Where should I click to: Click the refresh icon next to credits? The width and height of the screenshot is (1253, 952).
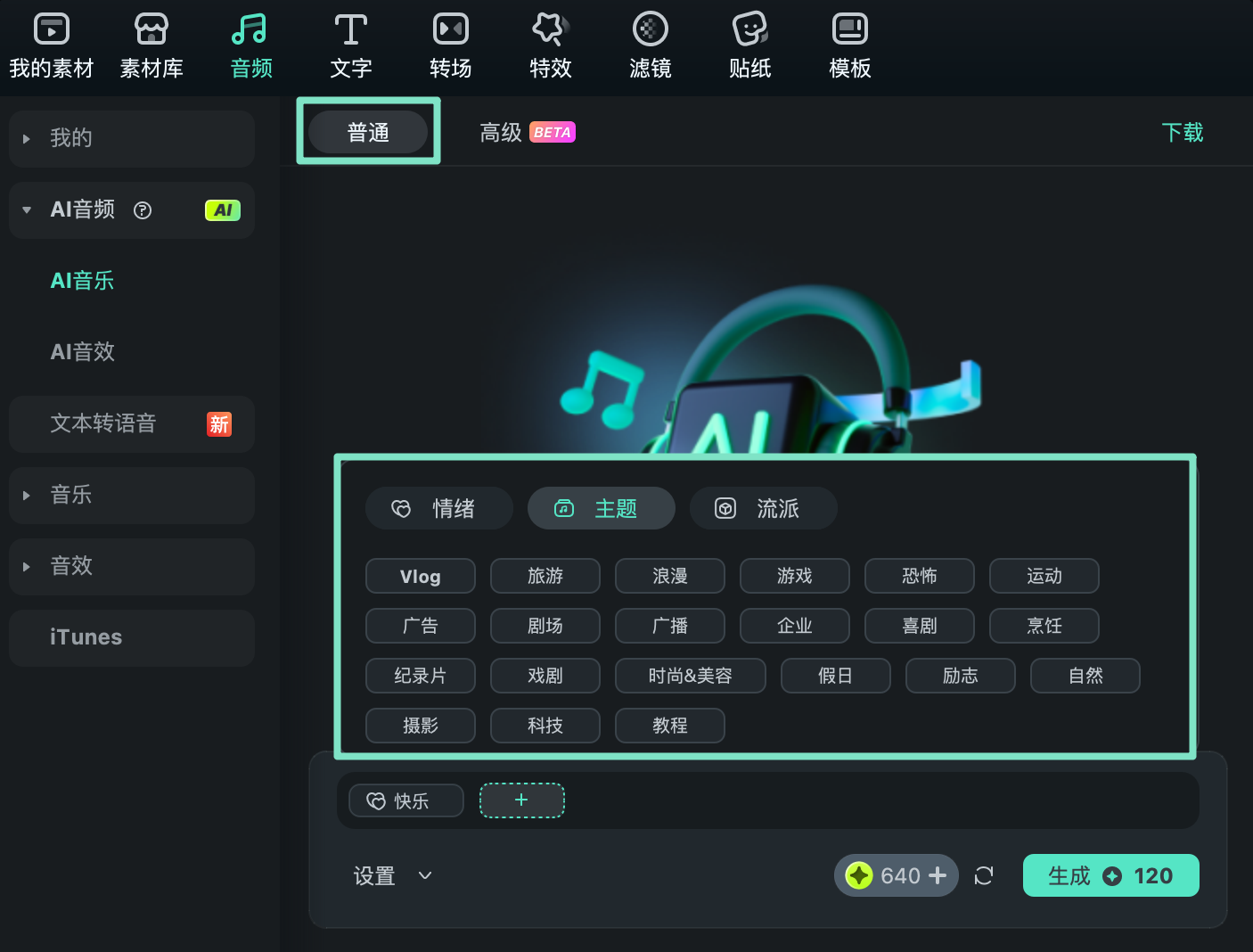click(x=984, y=875)
